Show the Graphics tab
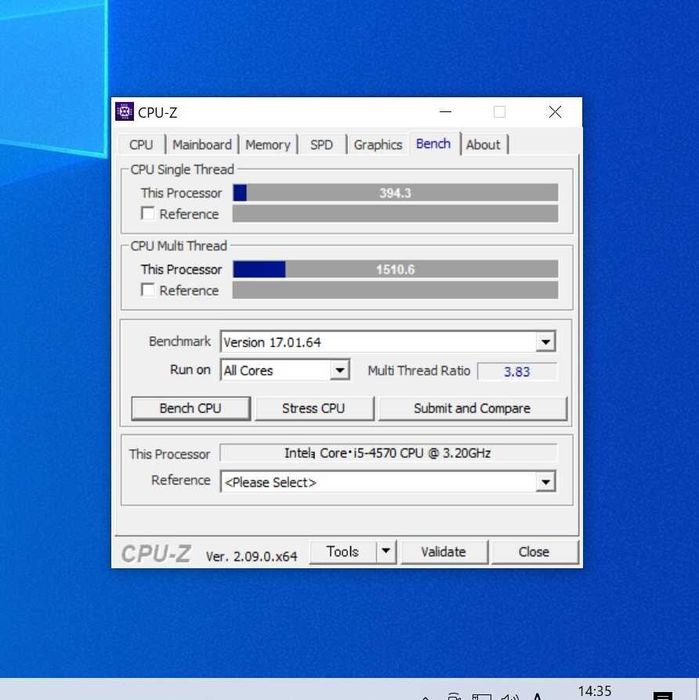The width and height of the screenshot is (699, 700). coord(378,145)
